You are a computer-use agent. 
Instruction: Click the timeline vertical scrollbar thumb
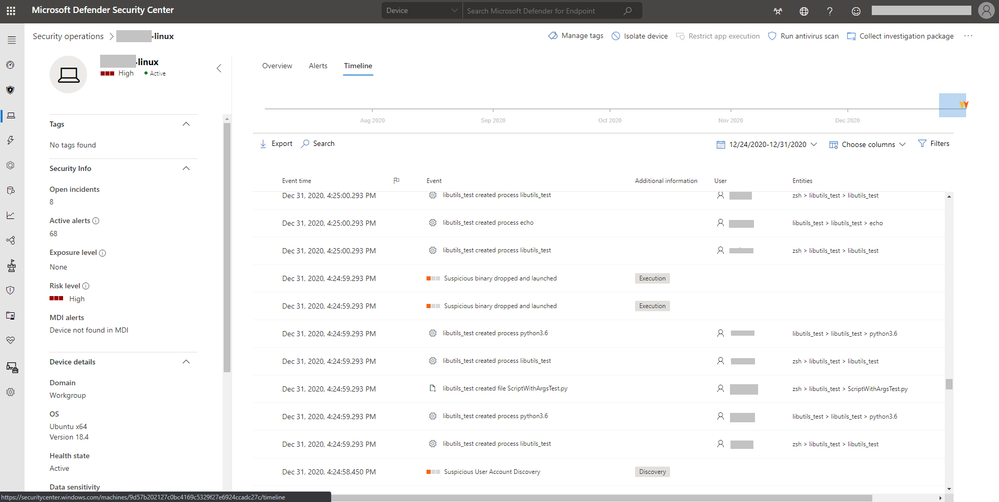pos(949,384)
